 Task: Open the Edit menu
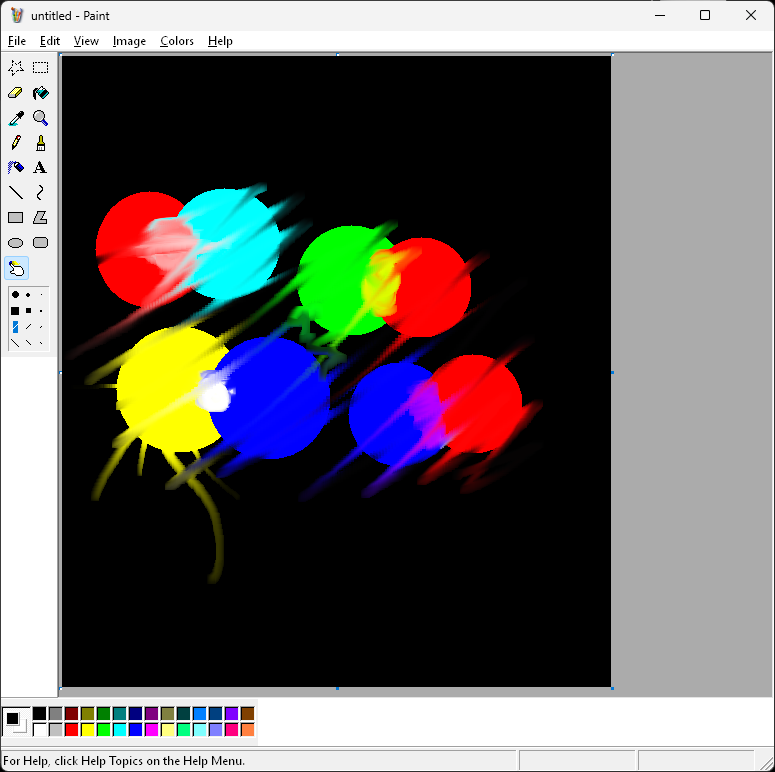(x=50, y=41)
